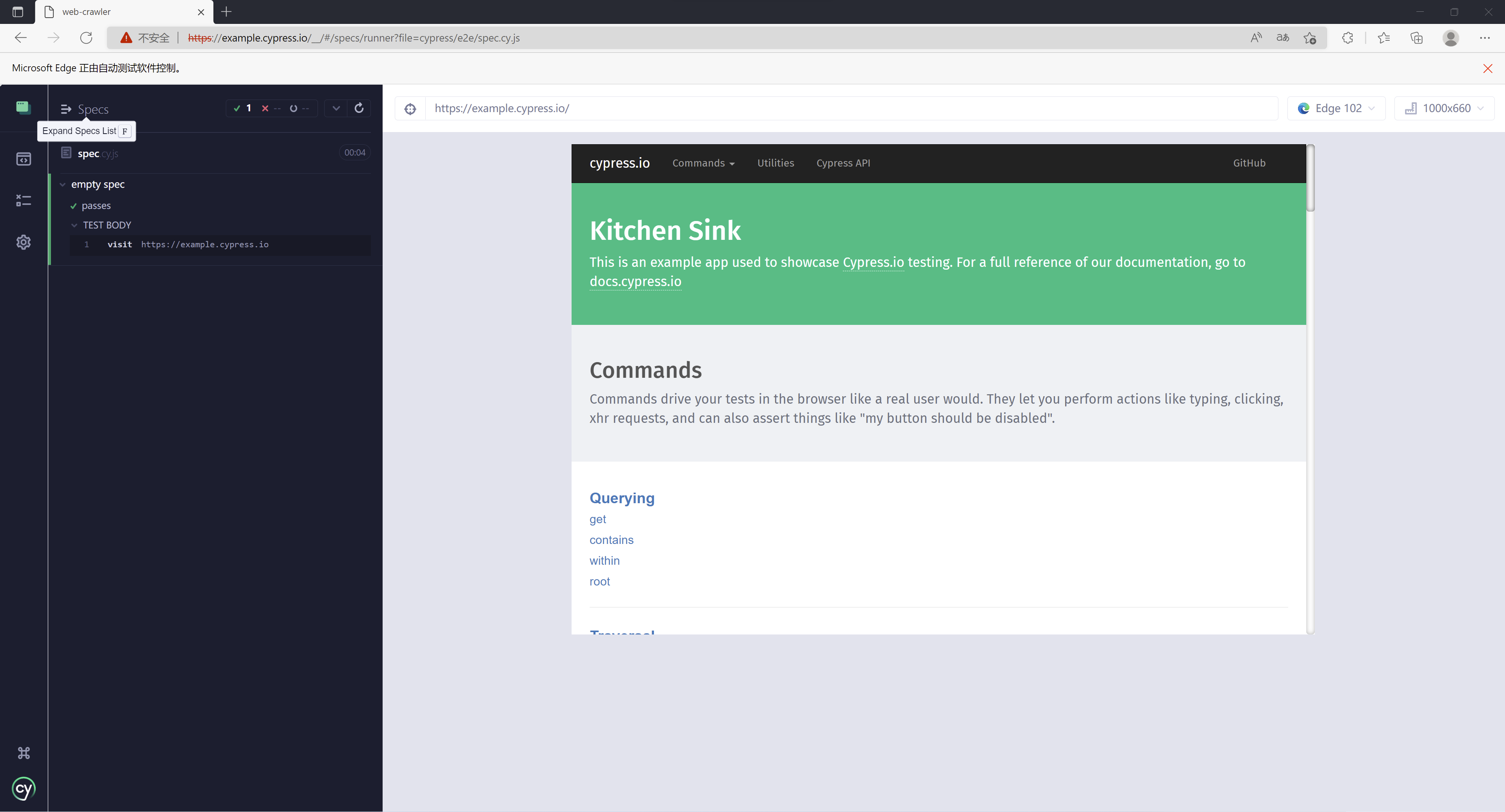Show keyboard shortcuts command icon

tap(24, 753)
